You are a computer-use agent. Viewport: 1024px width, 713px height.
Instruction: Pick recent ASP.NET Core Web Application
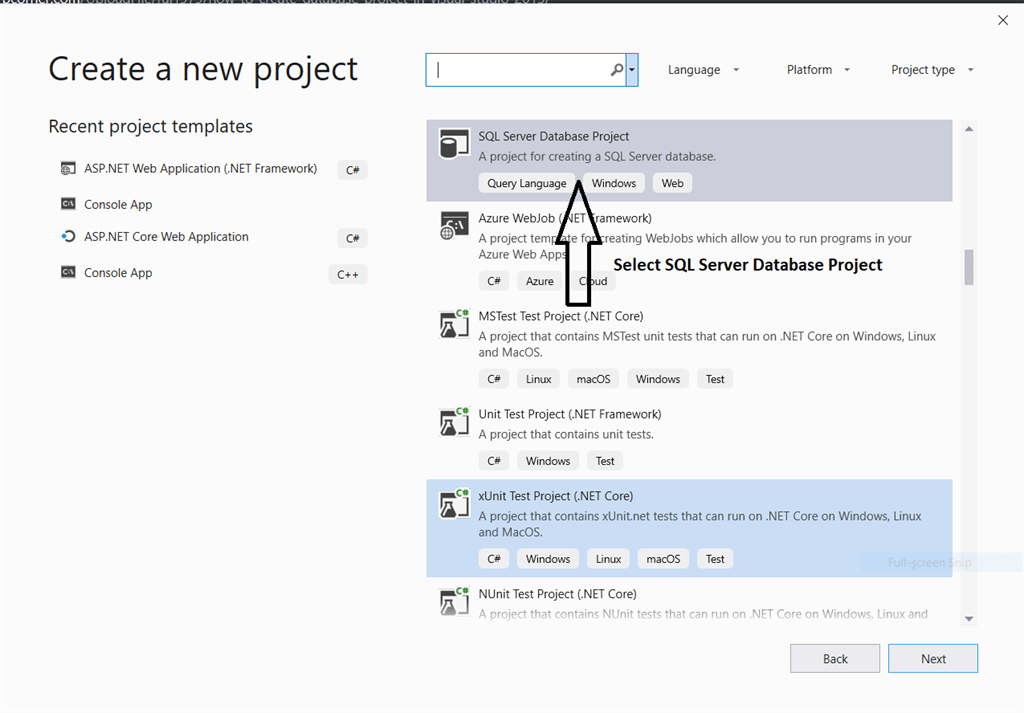point(166,236)
